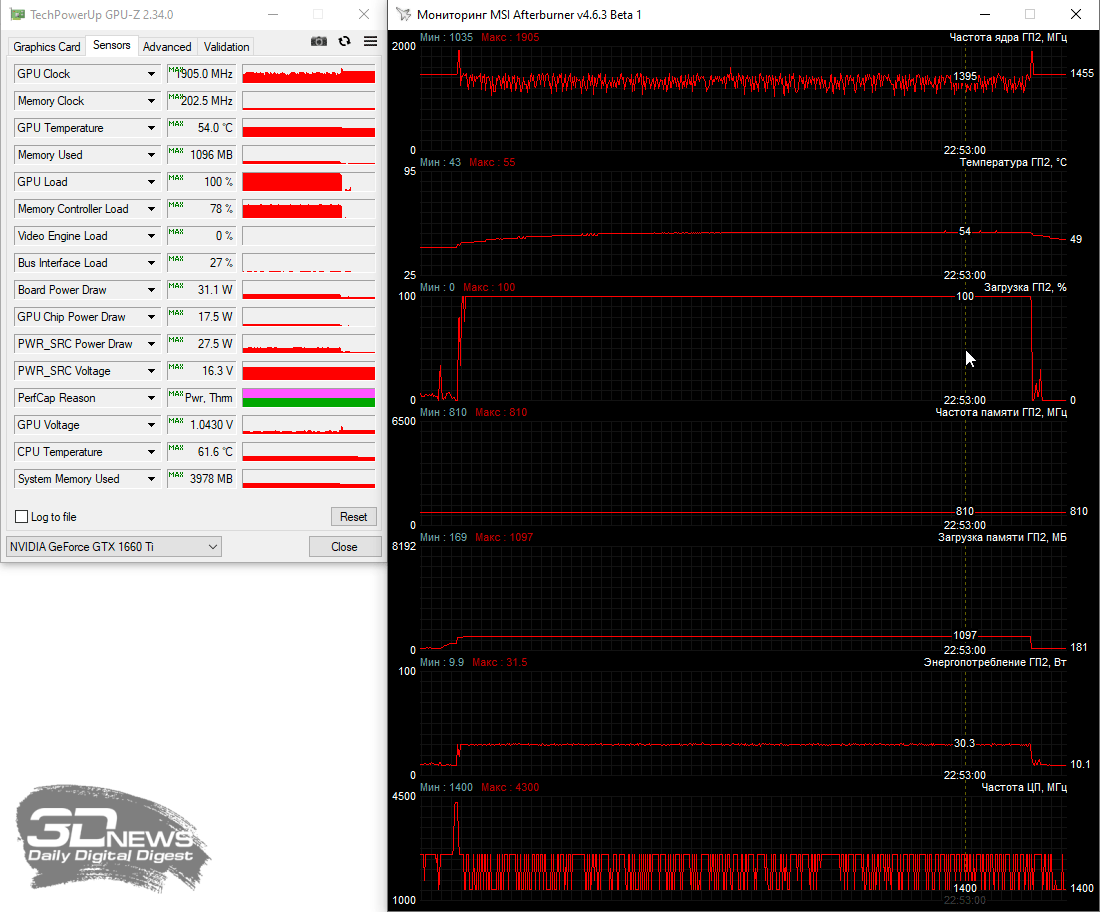Open the Memory Clock sensor dropdown

151,101
